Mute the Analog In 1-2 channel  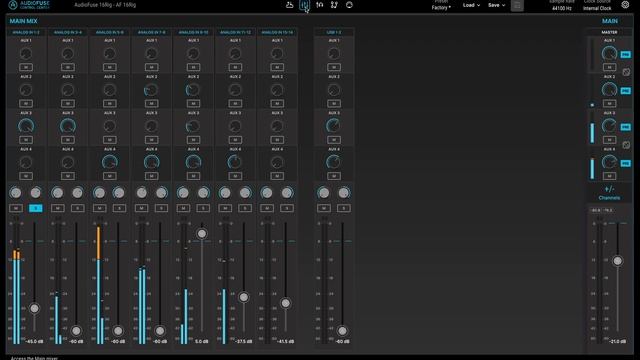tap(16, 208)
